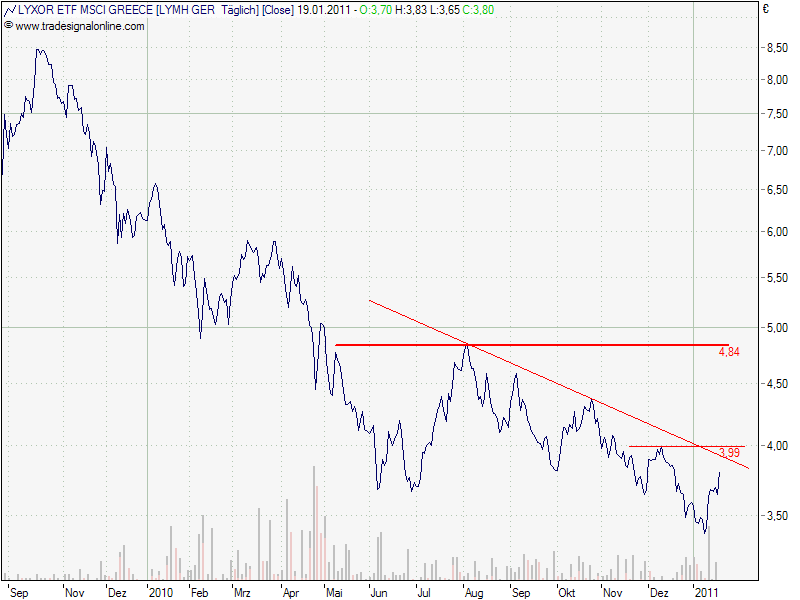Click the Okt label on time axis
The height and width of the screenshot is (600, 800).
click(567, 593)
